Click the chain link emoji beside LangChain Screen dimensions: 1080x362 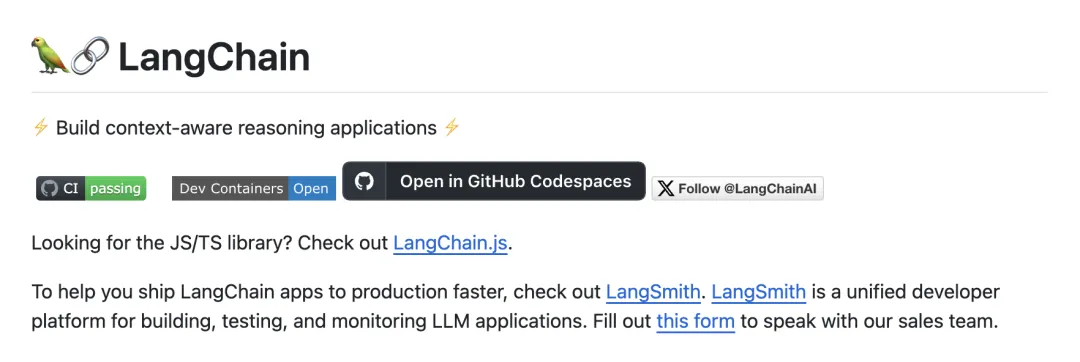90,56
